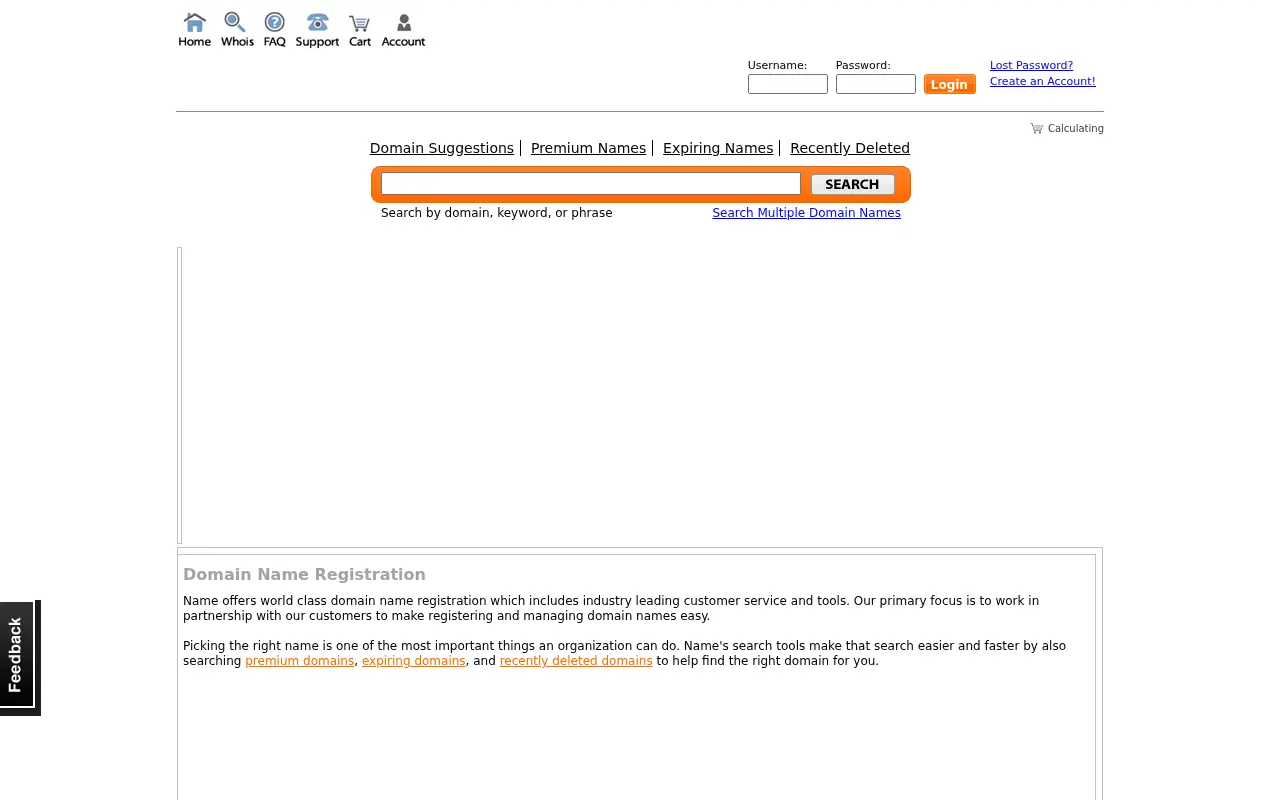Click the small cart icon beside Calculating

coord(1036,128)
